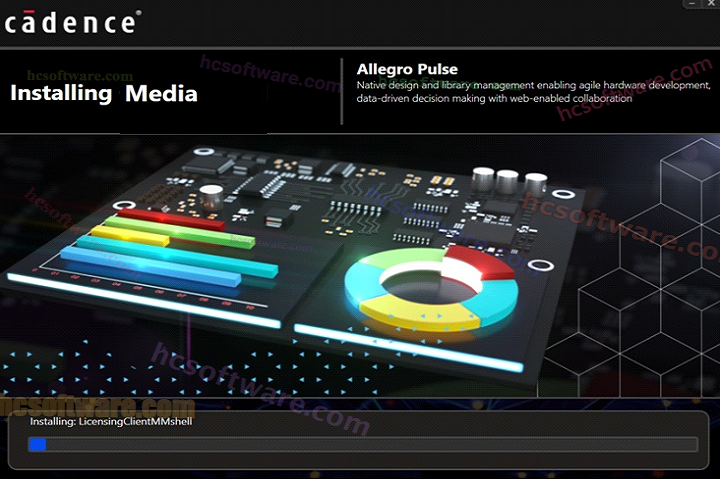Click the Allegro Pulse description paragraph
Image resolution: width=720 pixels, height=480 pixels.
534,92
